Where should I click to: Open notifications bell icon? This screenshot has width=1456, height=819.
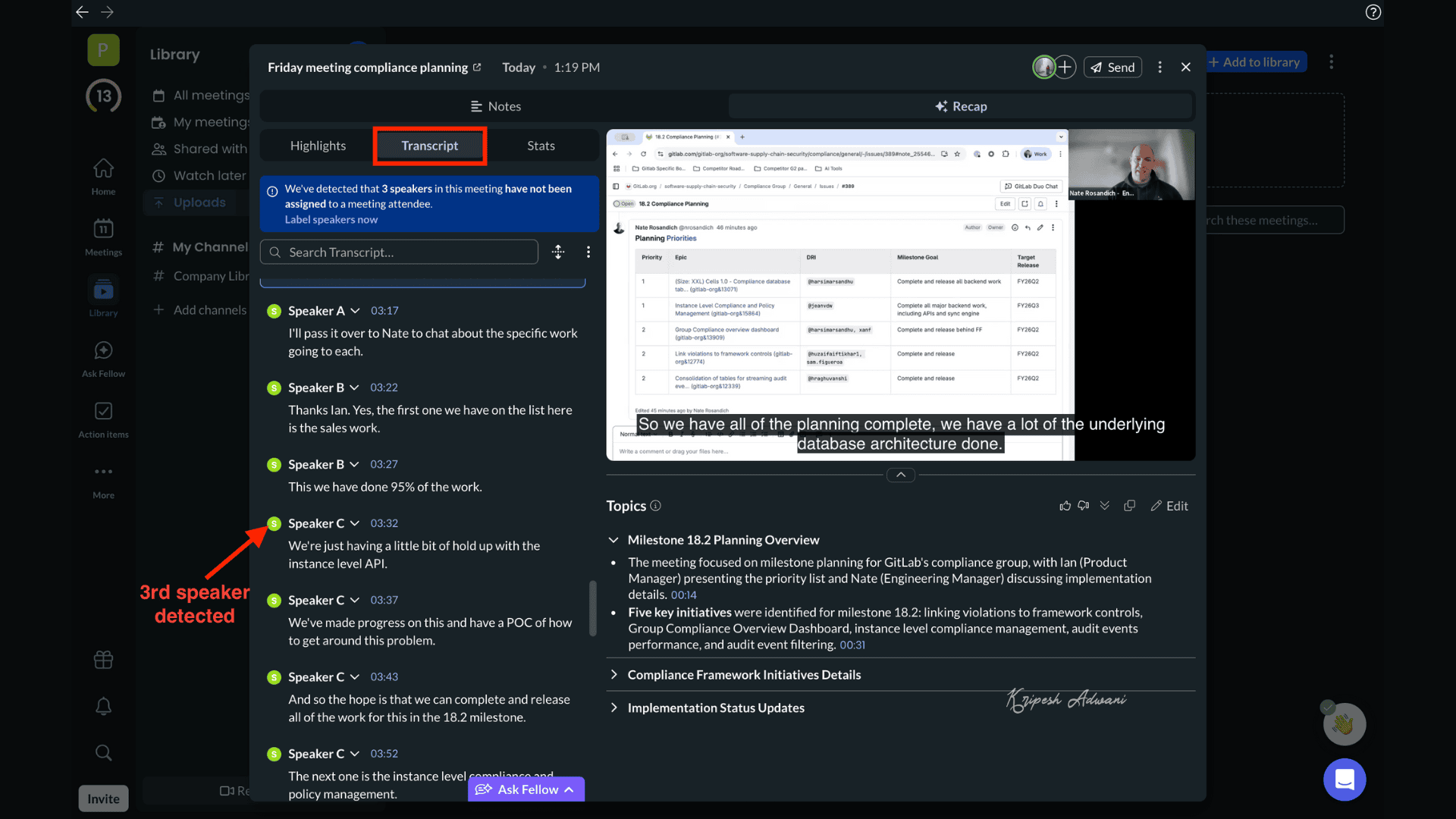coord(103,706)
